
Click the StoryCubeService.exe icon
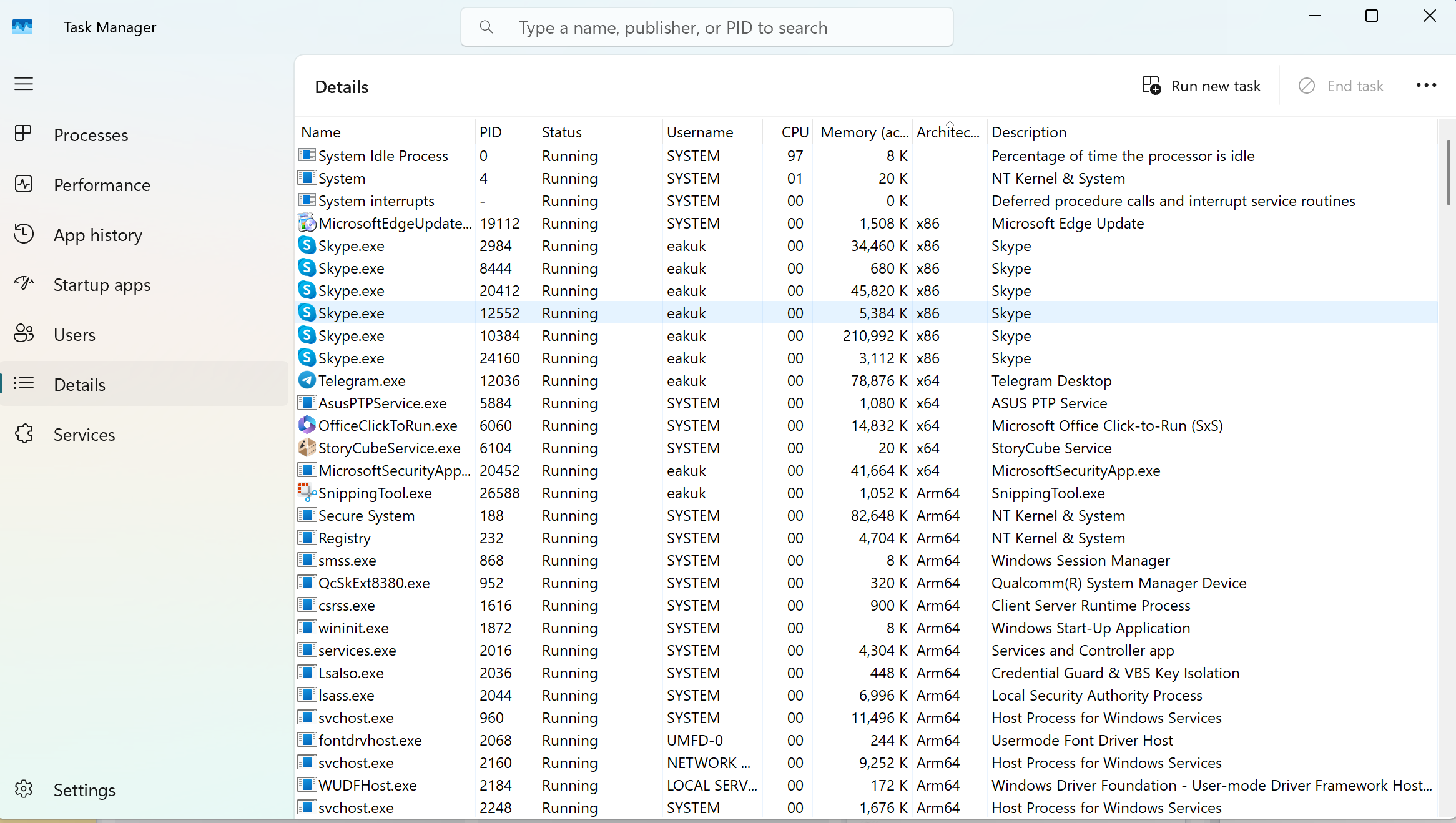click(x=307, y=447)
